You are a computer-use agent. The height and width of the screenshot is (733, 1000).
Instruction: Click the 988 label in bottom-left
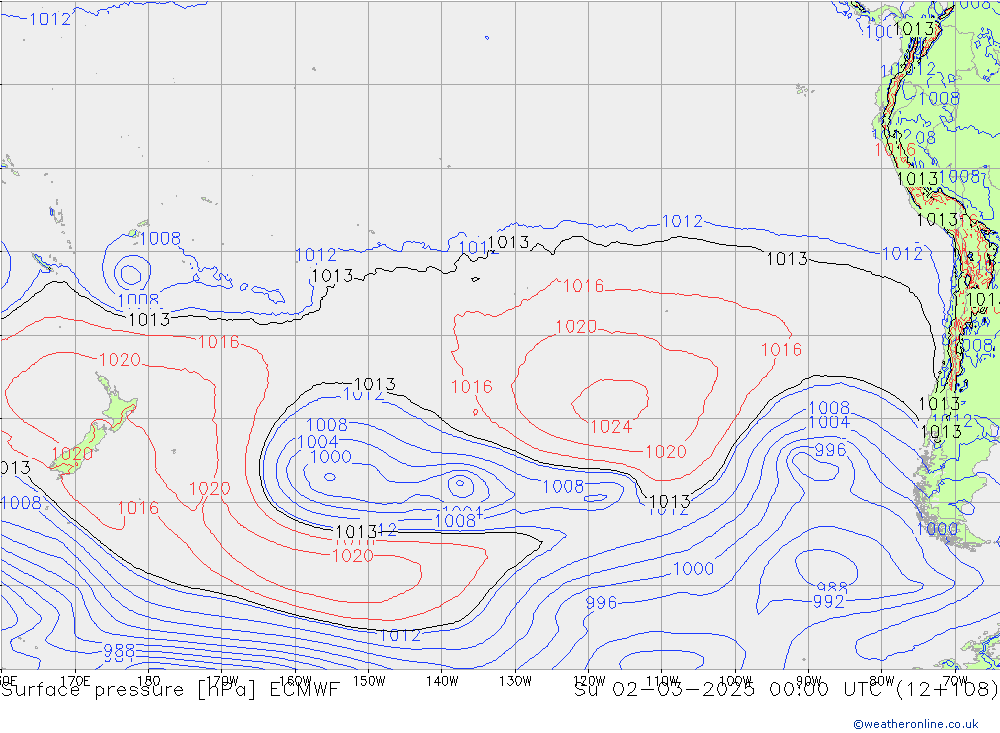(118, 652)
